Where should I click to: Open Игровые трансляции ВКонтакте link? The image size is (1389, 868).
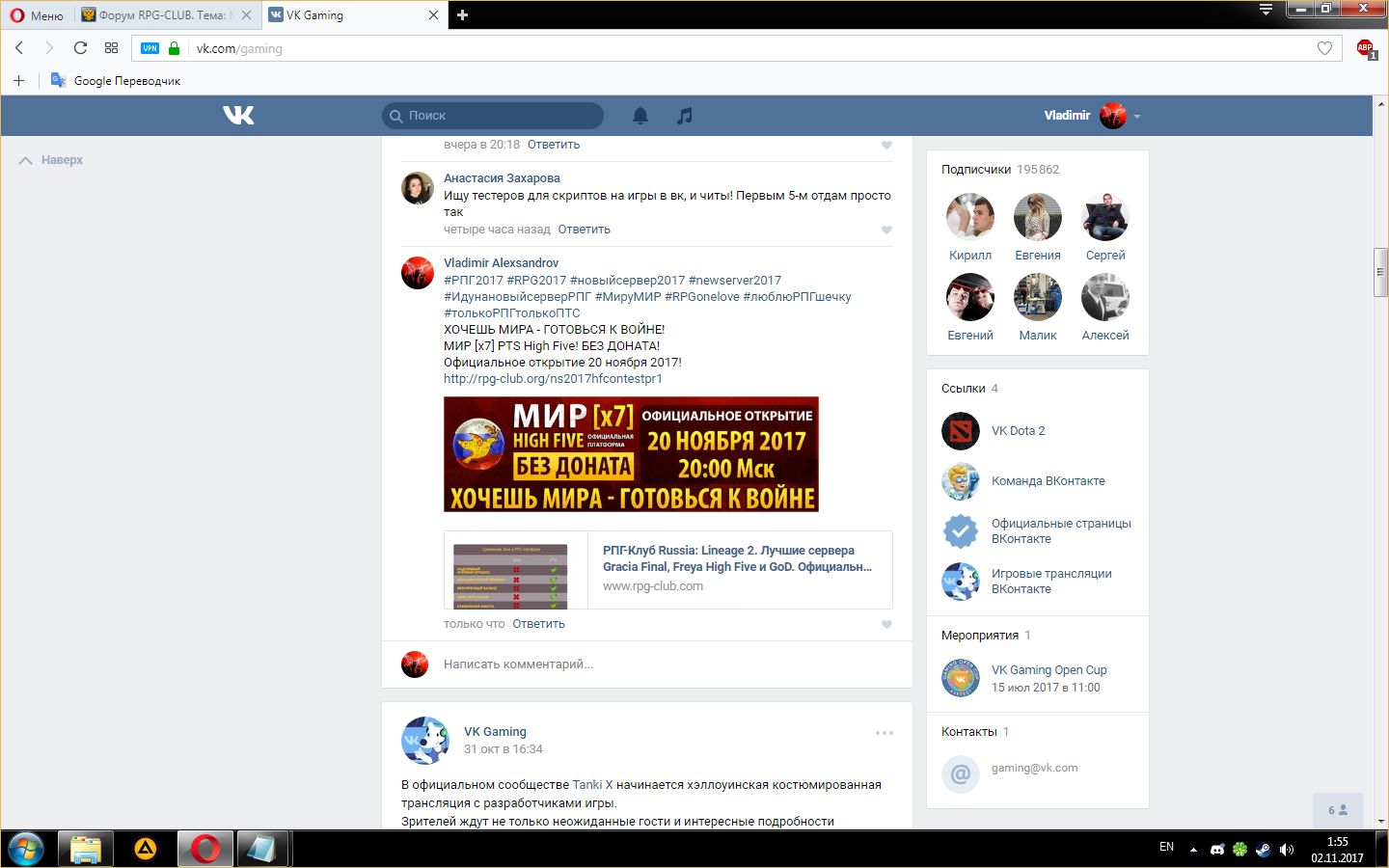tap(1051, 581)
